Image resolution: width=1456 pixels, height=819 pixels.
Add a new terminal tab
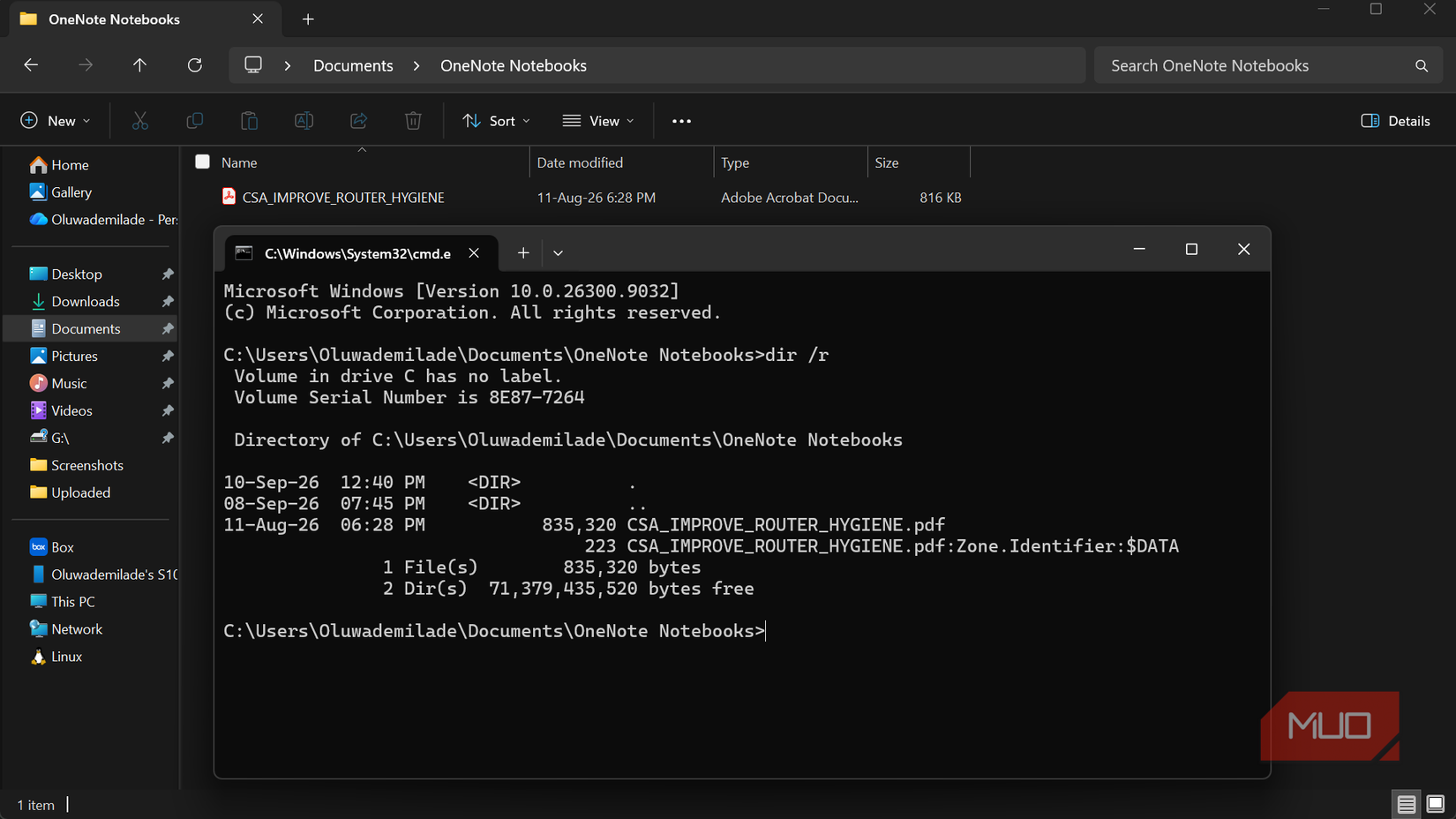pos(523,253)
